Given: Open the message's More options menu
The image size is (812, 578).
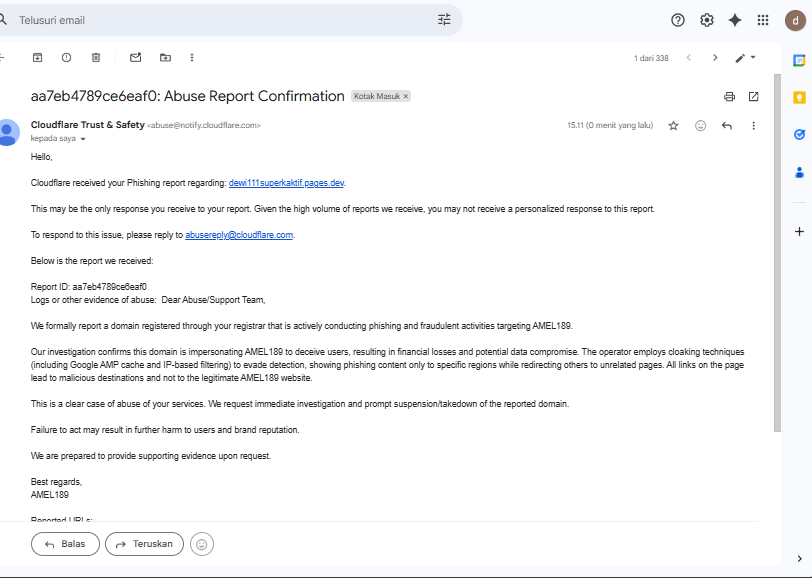Looking at the screenshot, I should (753, 125).
